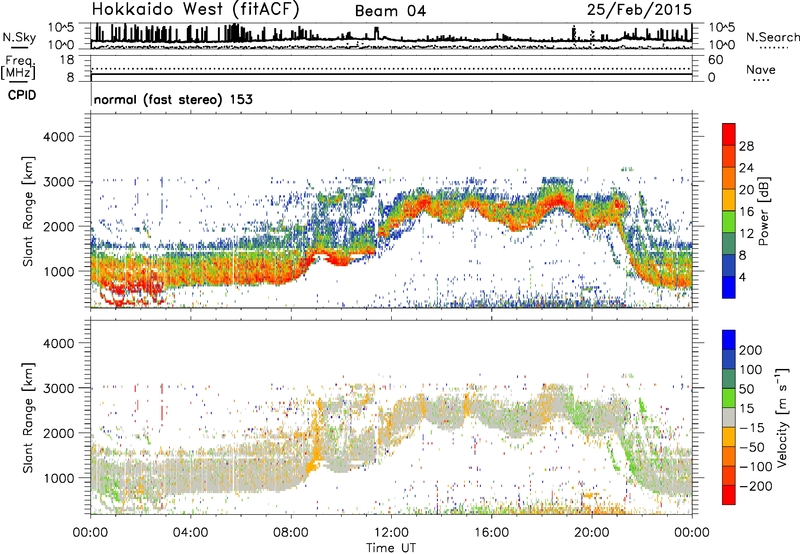Click the yellow Power color segment between 16 and 20

pyautogui.click(x=729, y=200)
